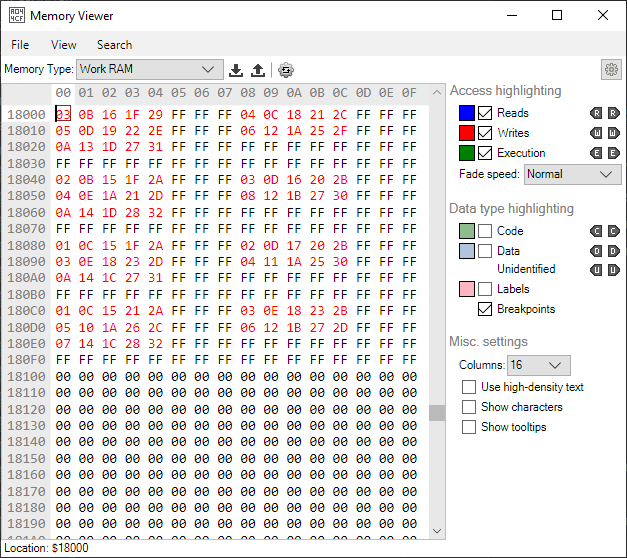Click the Location $18000 status bar text
Viewport: 627px width, 558px height.
[x=46, y=548]
